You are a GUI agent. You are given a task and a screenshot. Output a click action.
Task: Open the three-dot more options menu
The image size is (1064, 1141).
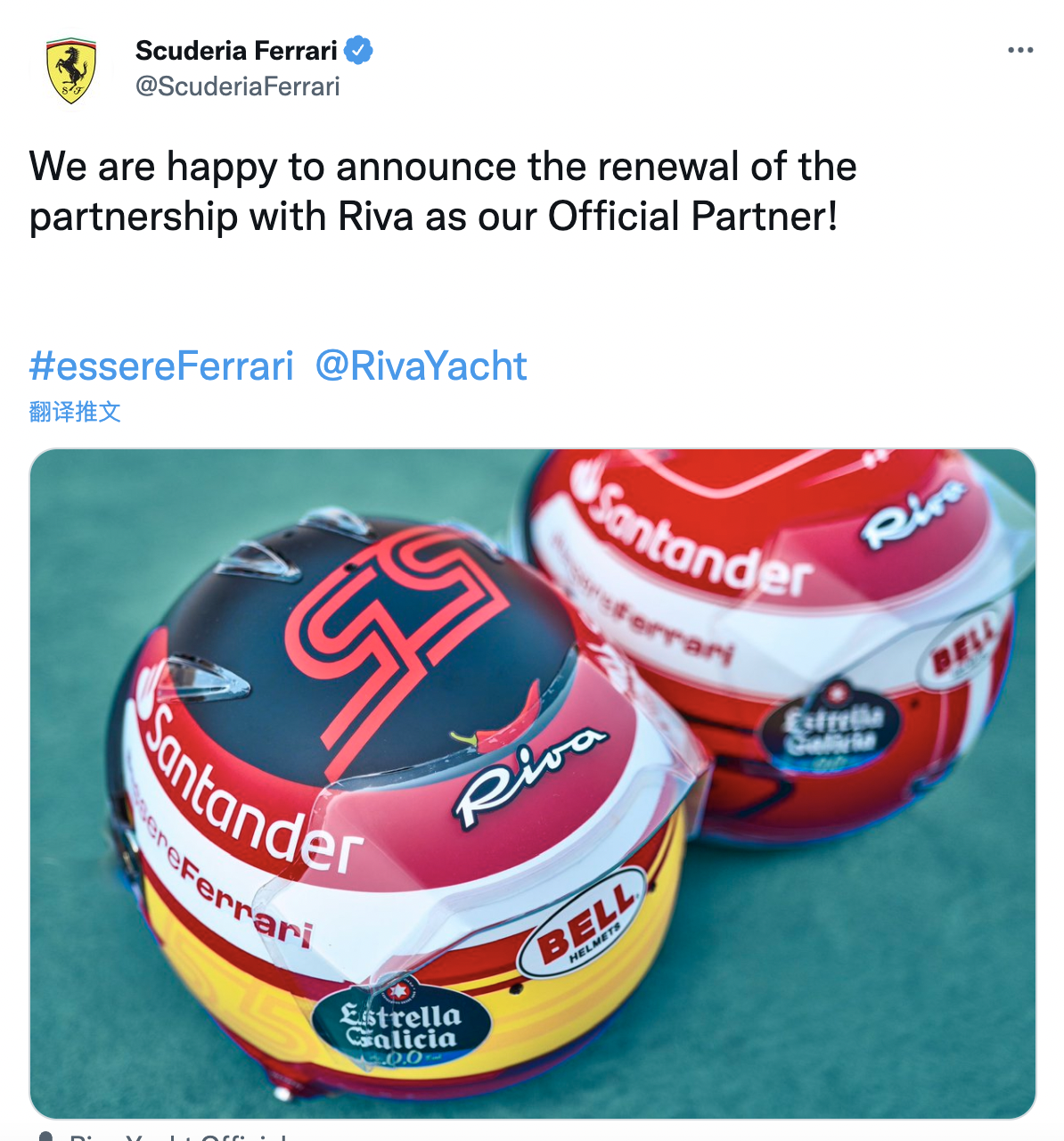pos(1020,50)
